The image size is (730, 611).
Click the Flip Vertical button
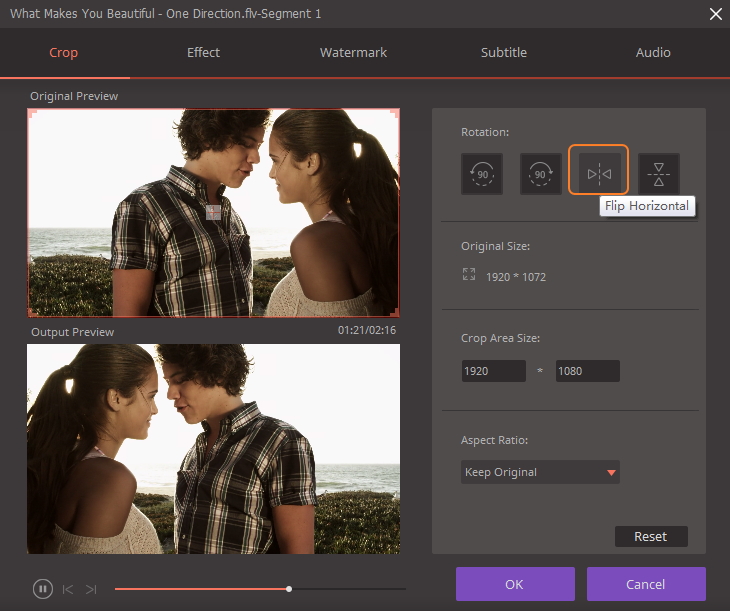click(x=659, y=174)
